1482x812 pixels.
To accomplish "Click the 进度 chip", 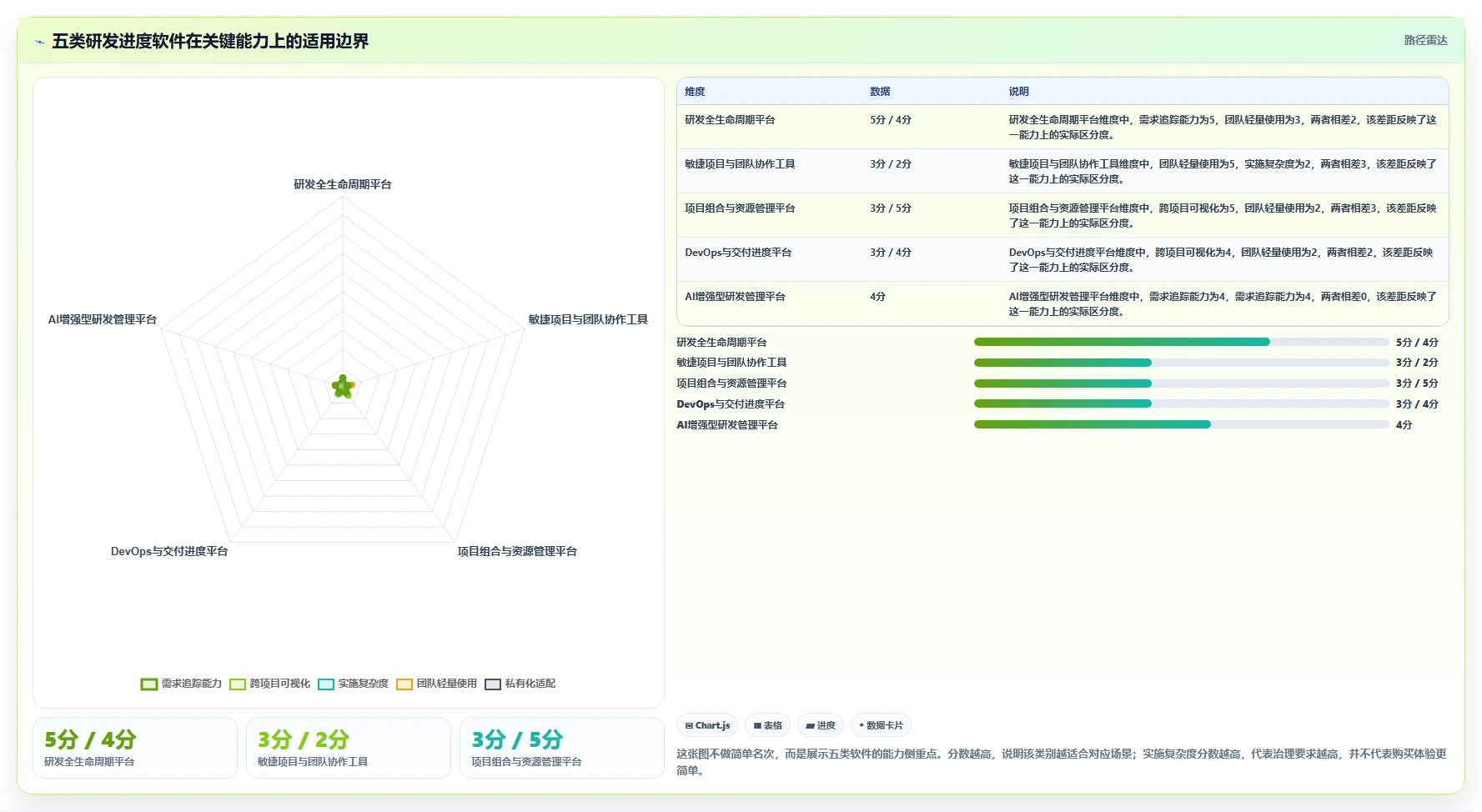I will [x=821, y=725].
